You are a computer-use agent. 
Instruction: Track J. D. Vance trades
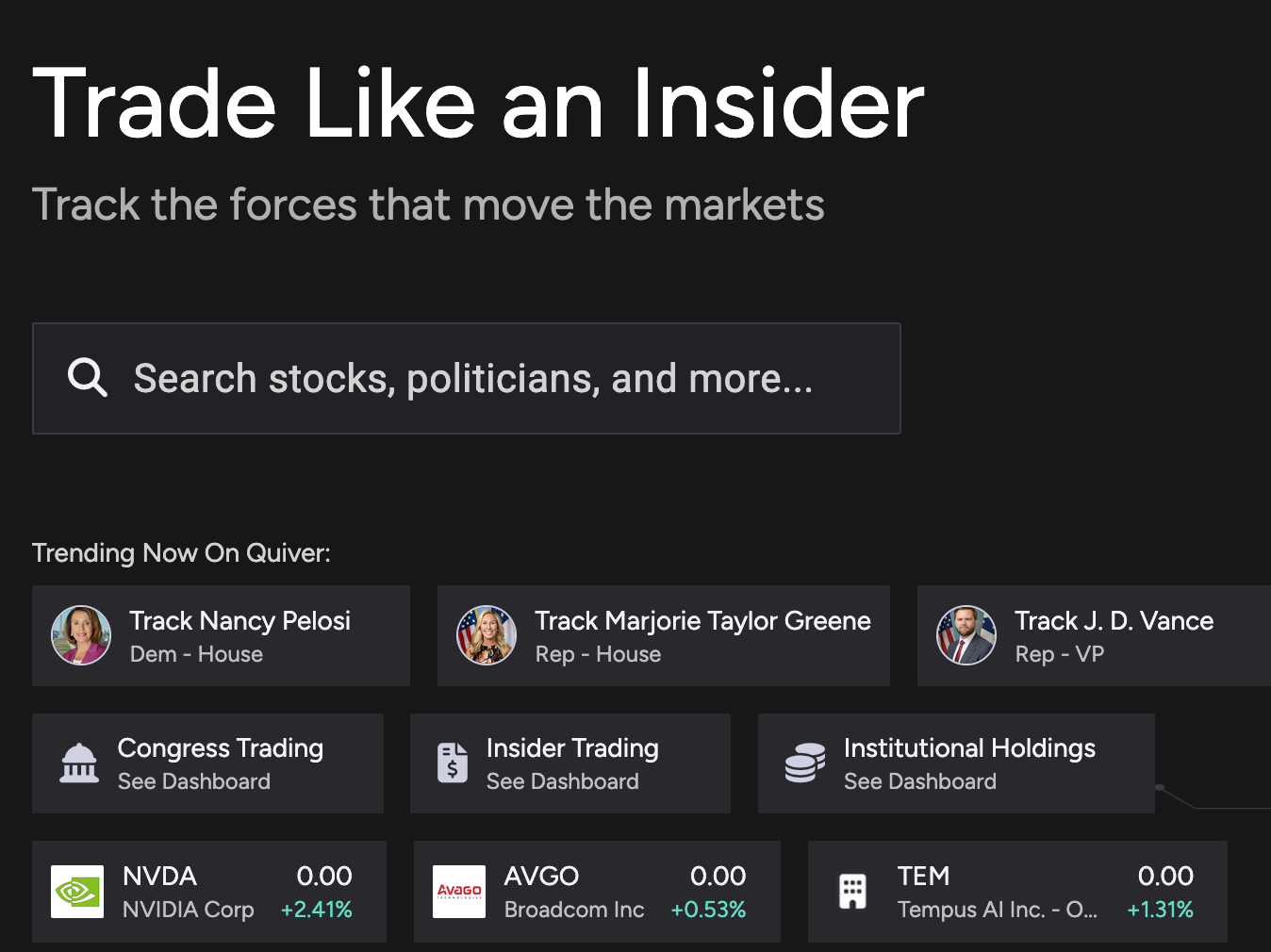(x=1094, y=635)
